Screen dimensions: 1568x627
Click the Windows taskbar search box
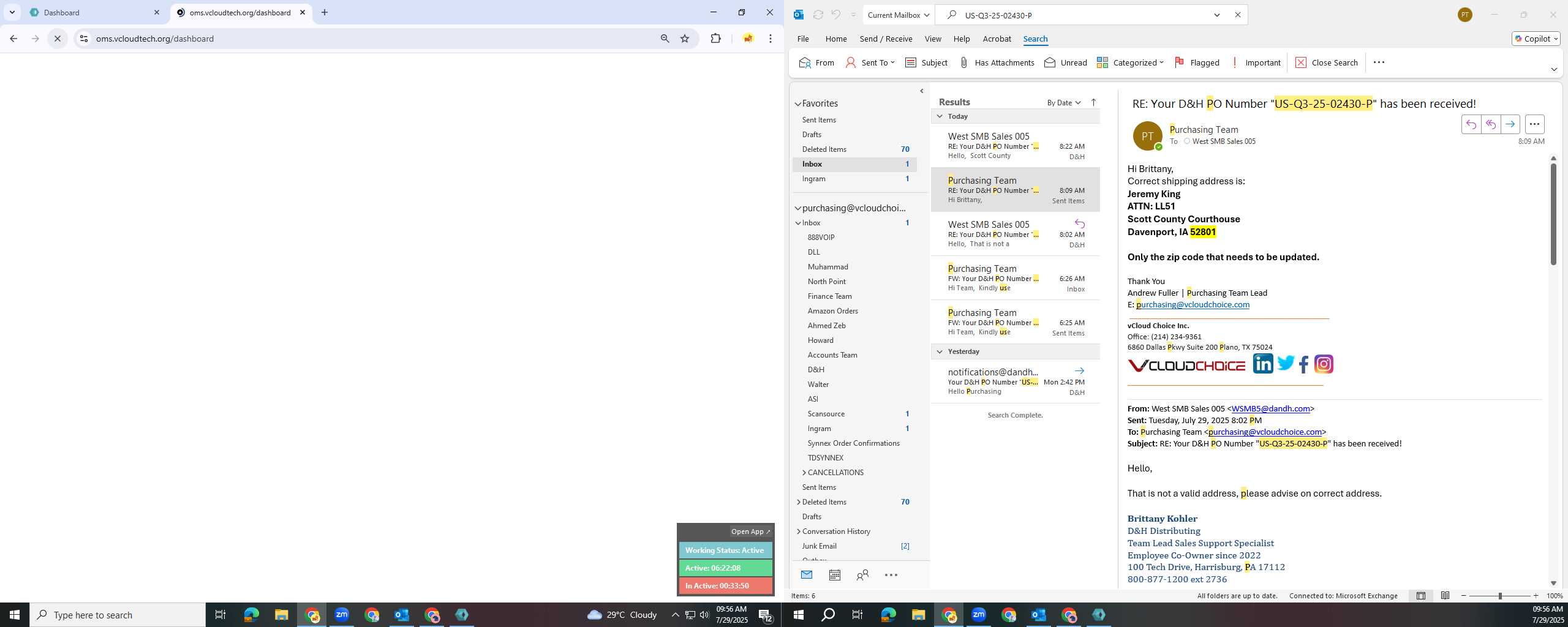tap(117, 615)
